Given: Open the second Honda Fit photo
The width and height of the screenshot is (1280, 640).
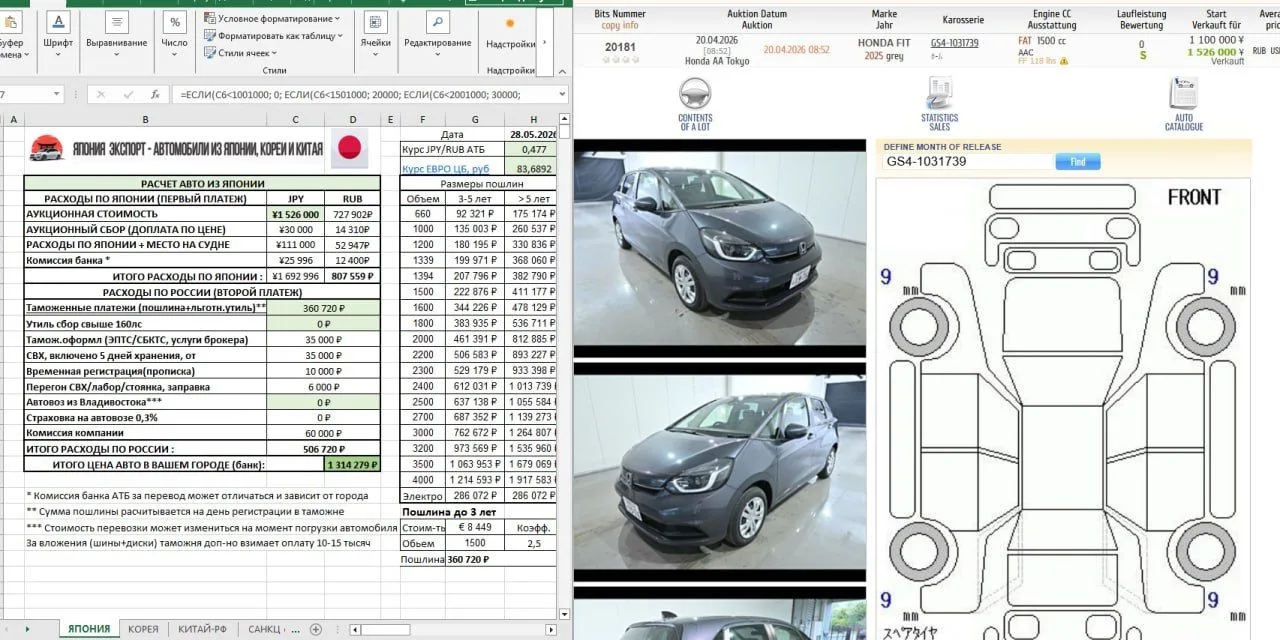Looking at the screenshot, I should pos(720,473).
